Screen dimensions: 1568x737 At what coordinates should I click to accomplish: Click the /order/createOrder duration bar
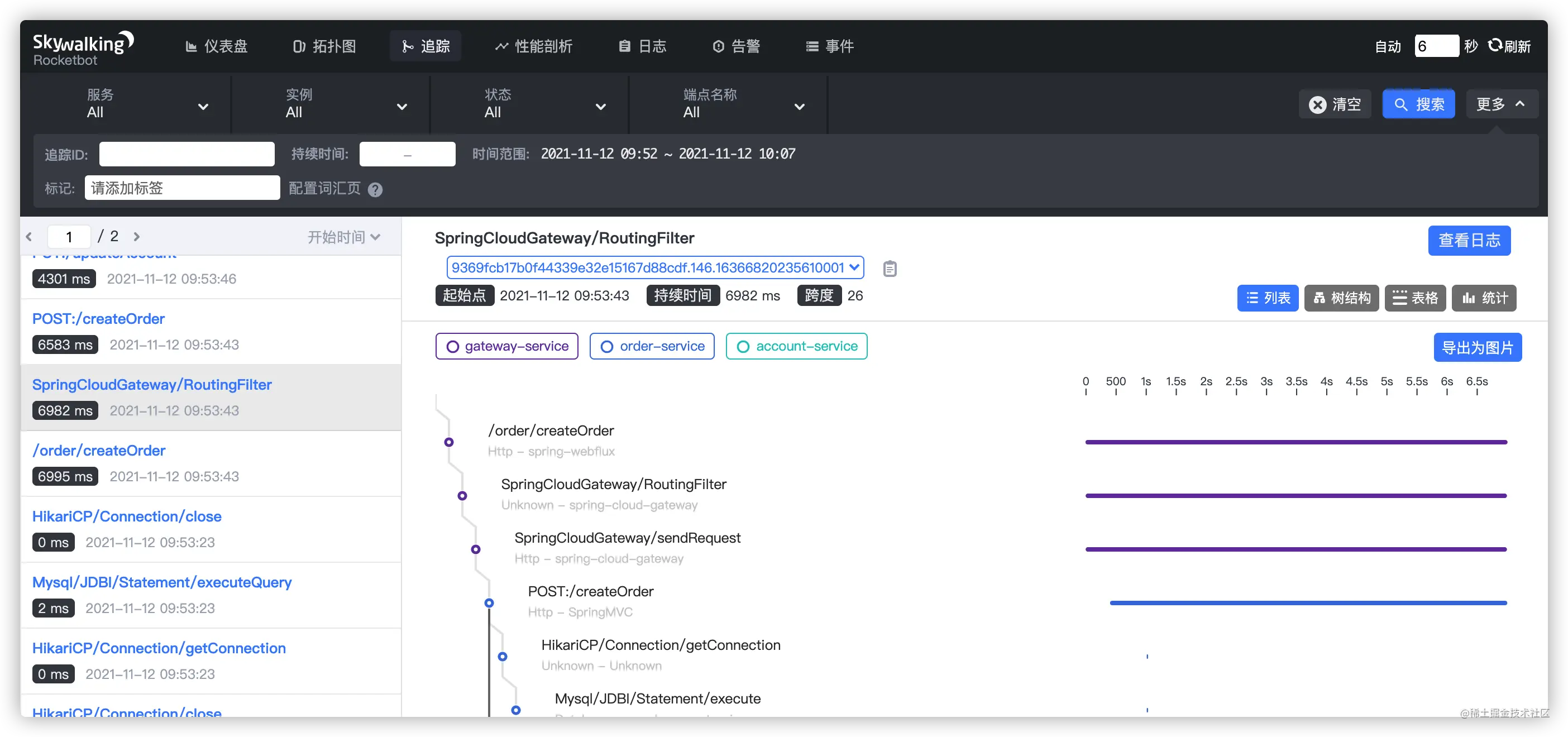1296,442
